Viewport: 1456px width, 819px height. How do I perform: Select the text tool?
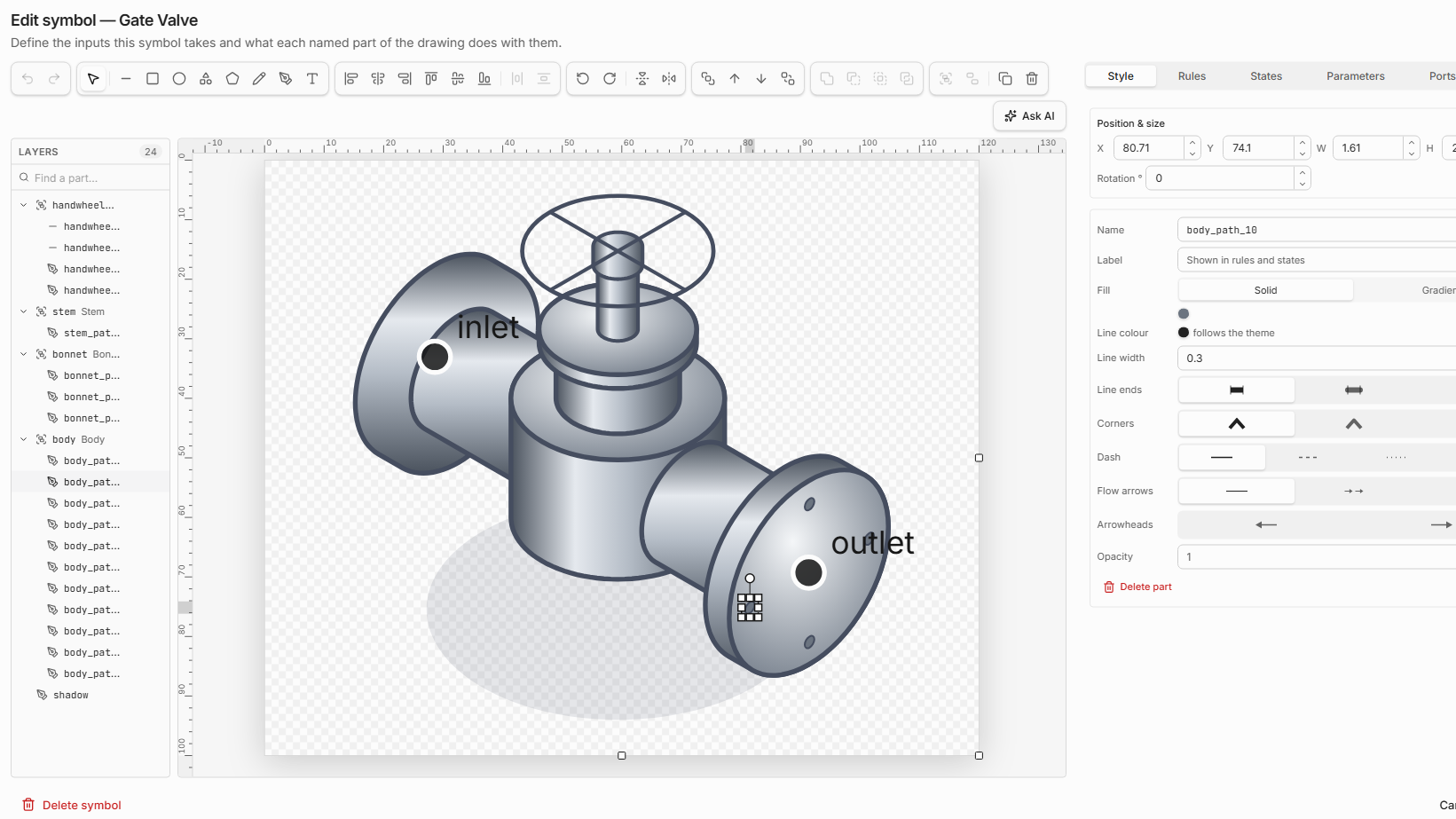coord(312,79)
